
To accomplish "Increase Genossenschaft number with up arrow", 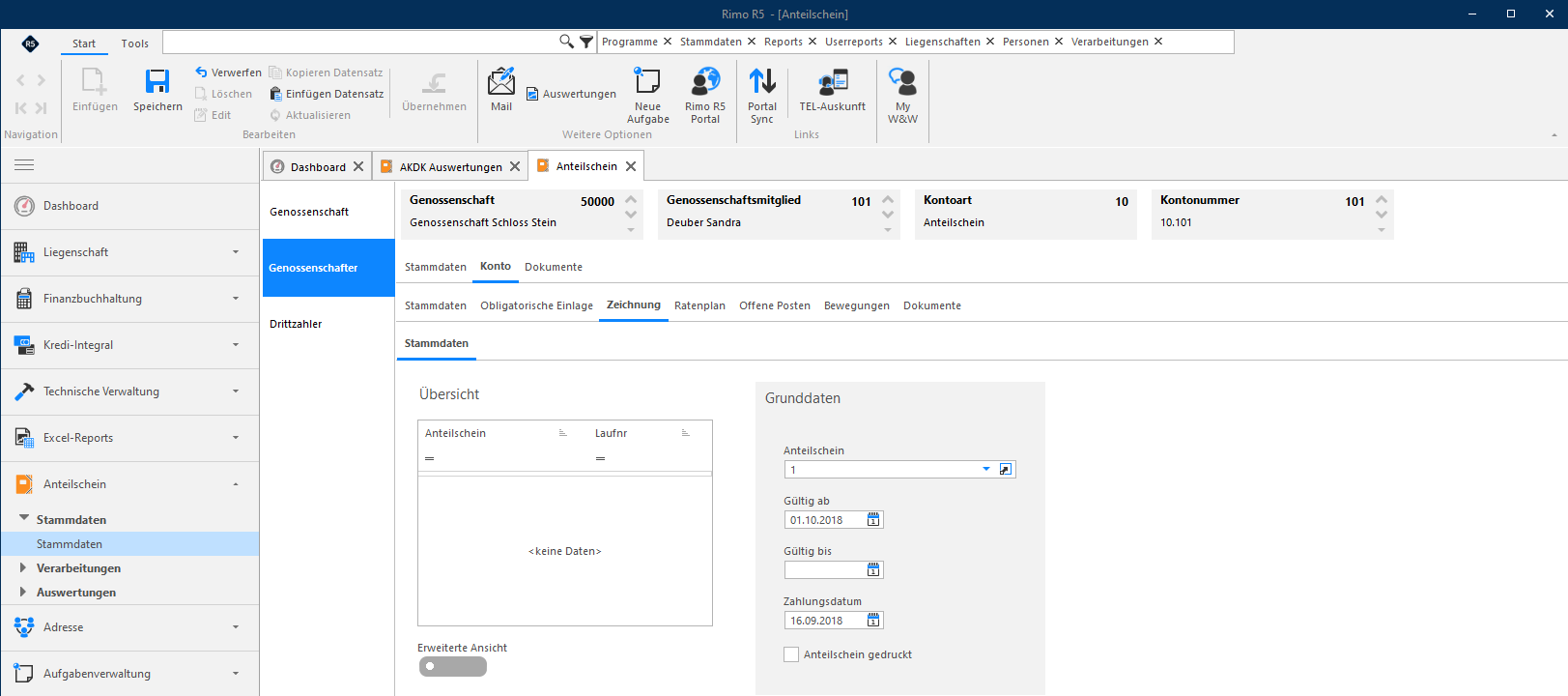I will pyautogui.click(x=631, y=200).
